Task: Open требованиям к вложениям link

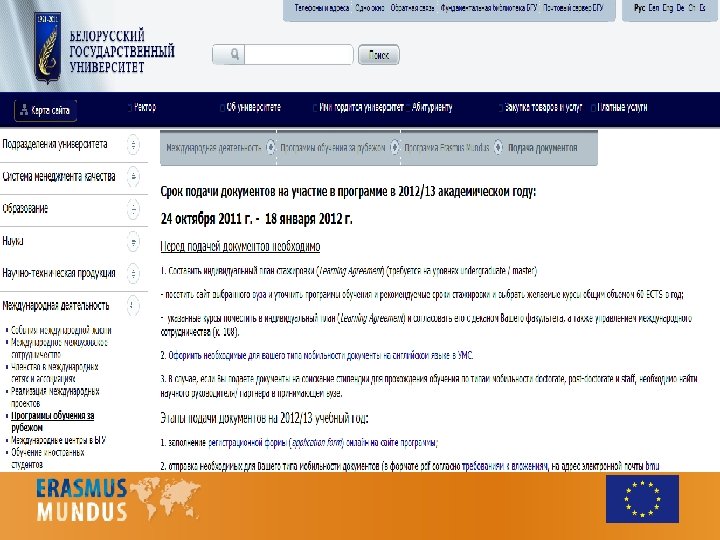Action: [504, 466]
